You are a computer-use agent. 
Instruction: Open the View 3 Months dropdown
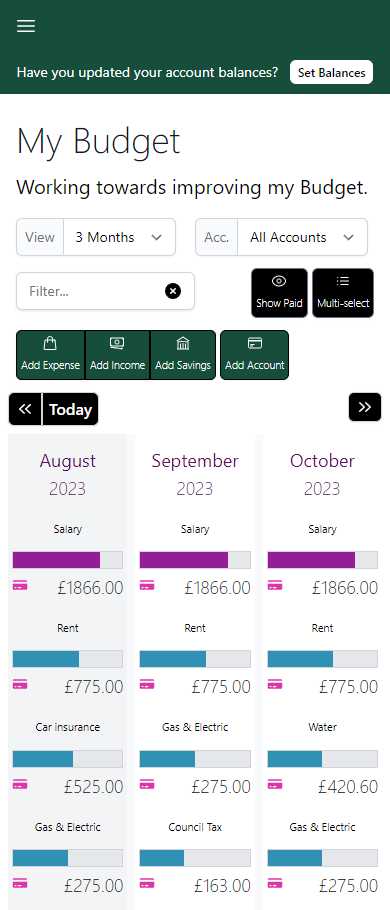[119, 237]
